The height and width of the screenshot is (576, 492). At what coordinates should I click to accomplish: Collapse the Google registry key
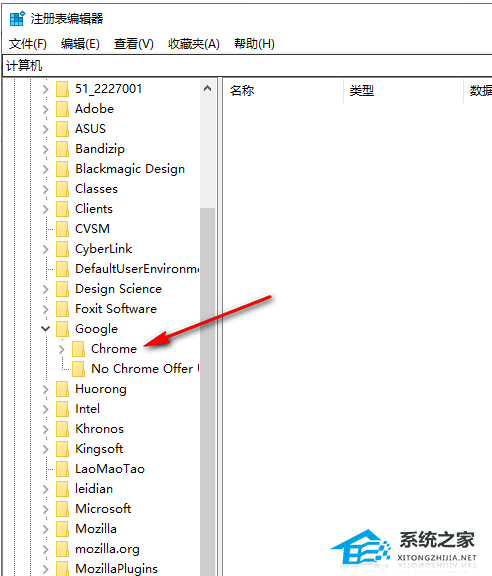point(46,328)
